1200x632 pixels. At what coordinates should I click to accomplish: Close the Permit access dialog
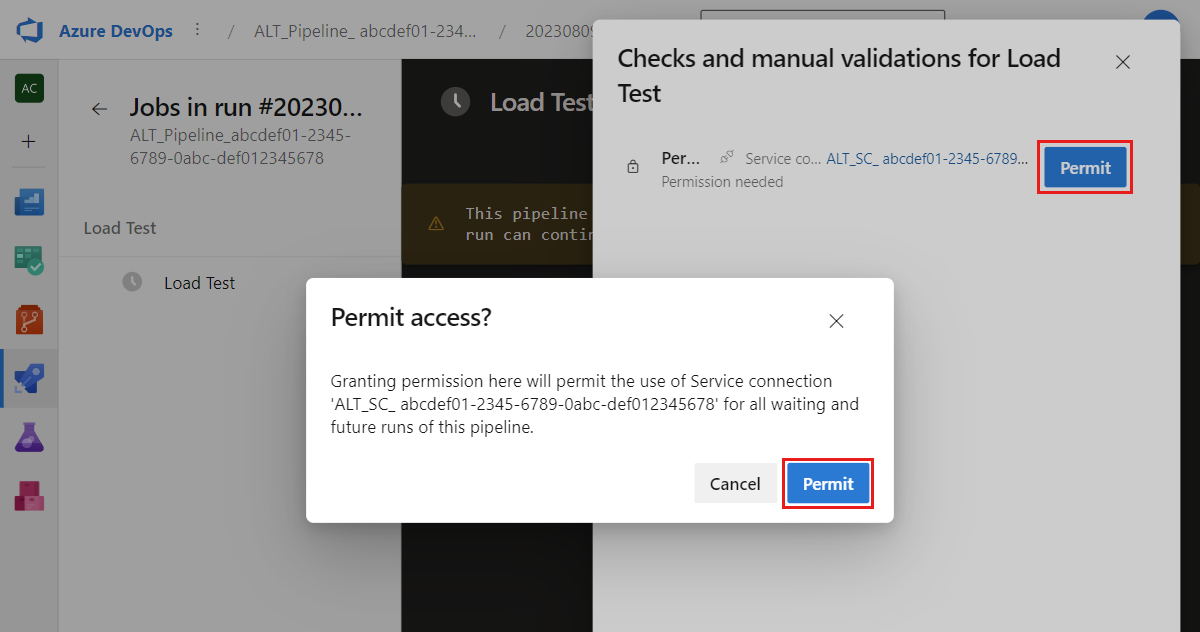coord(837,321)
